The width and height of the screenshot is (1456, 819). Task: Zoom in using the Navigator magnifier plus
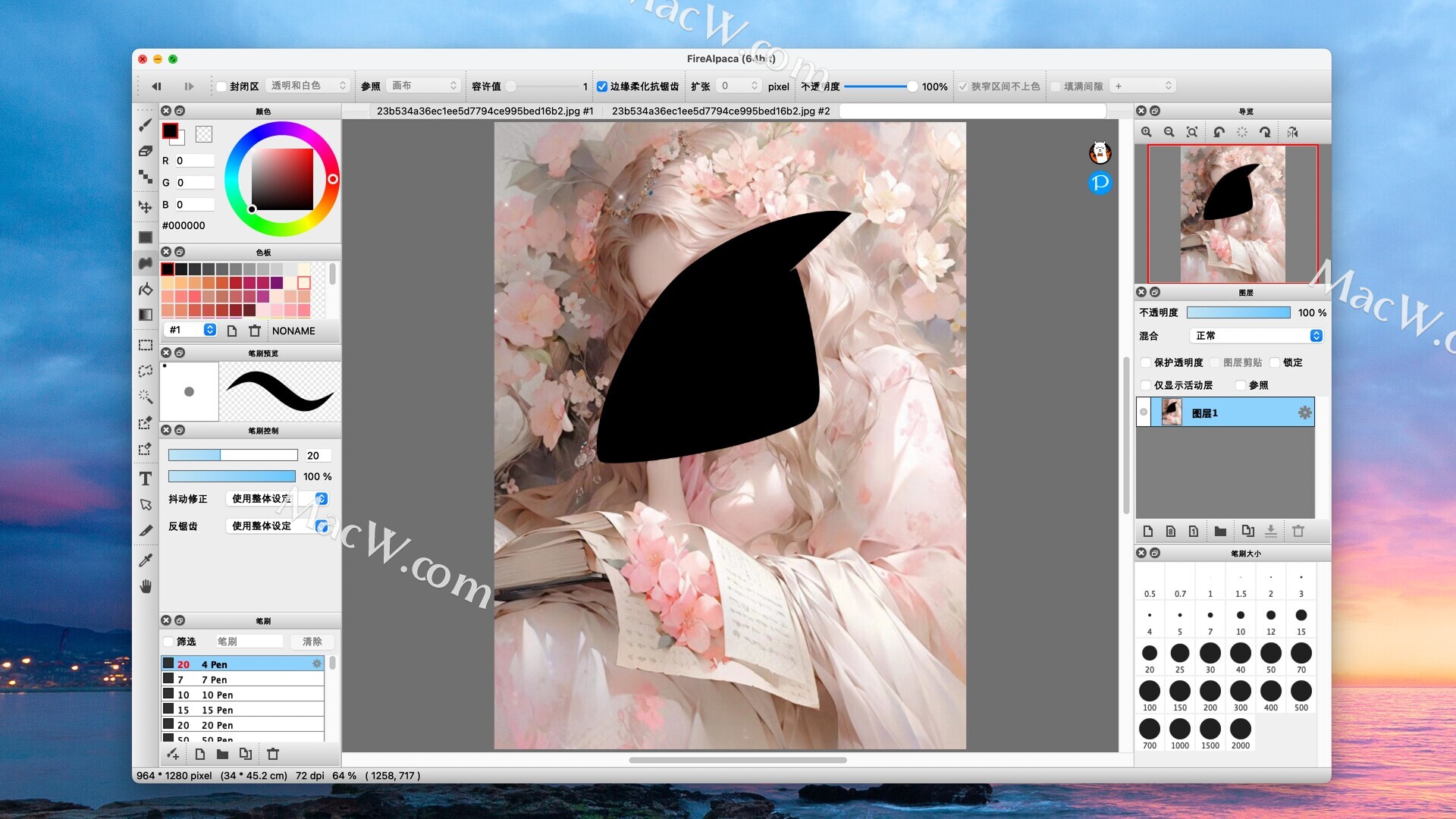click(x=1147, y=132)
